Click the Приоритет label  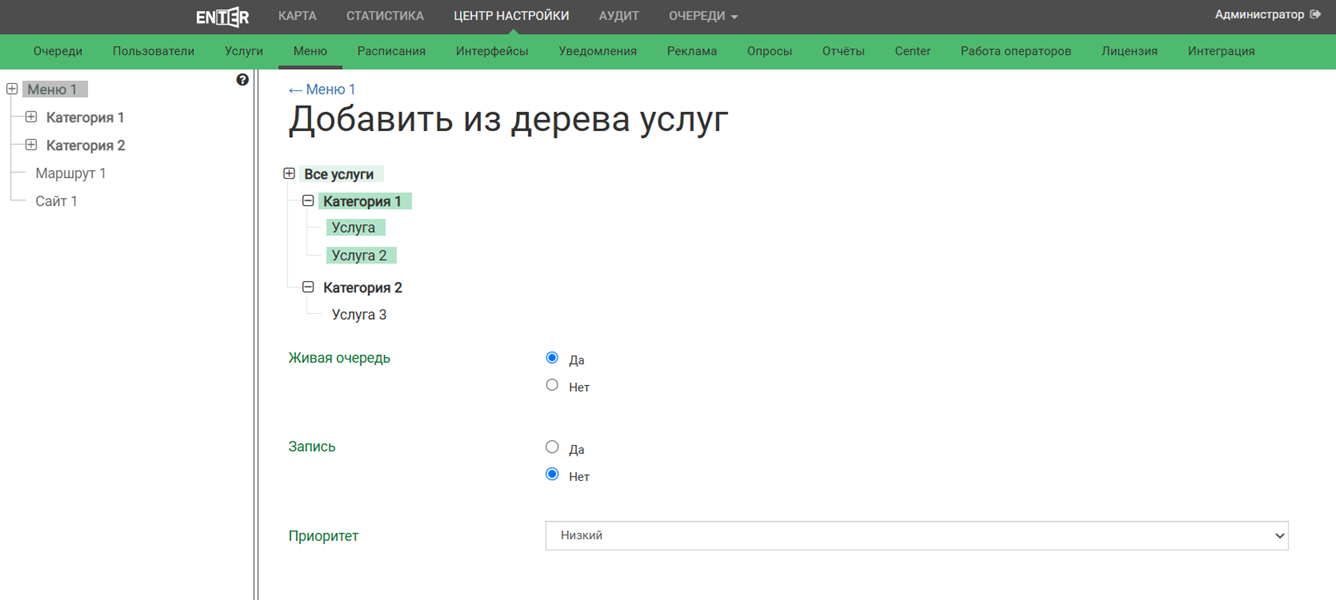click(323, 535)
